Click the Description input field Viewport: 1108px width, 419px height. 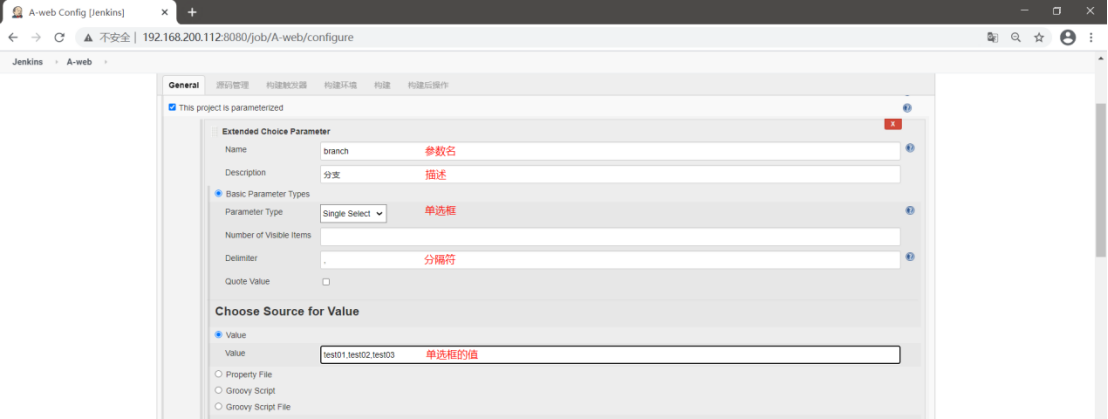pos(610,175)
